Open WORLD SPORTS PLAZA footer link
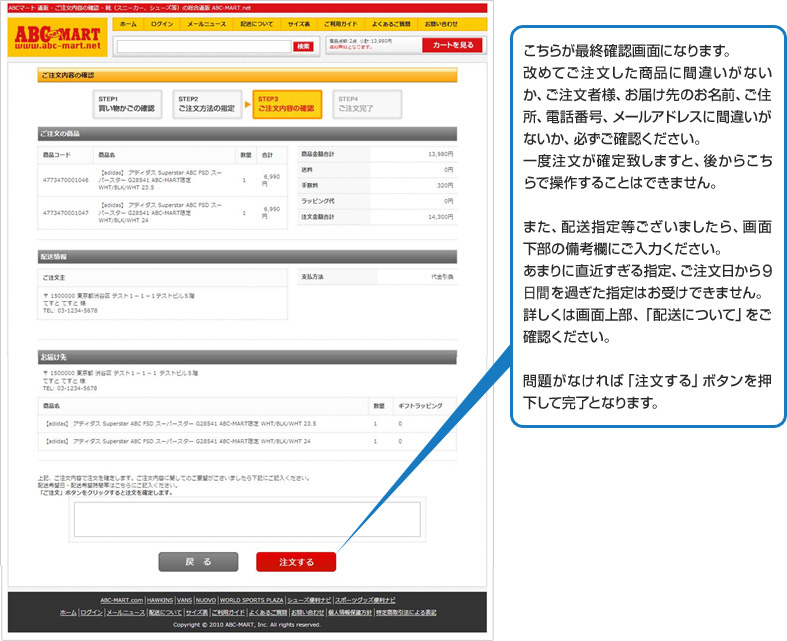 pos(251,600)
